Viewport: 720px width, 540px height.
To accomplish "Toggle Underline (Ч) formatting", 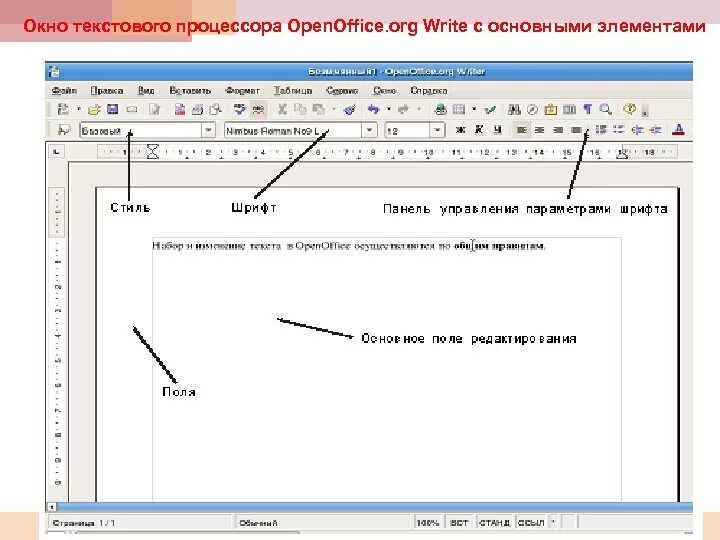I will pyautogui.click(x=497, y=130).
